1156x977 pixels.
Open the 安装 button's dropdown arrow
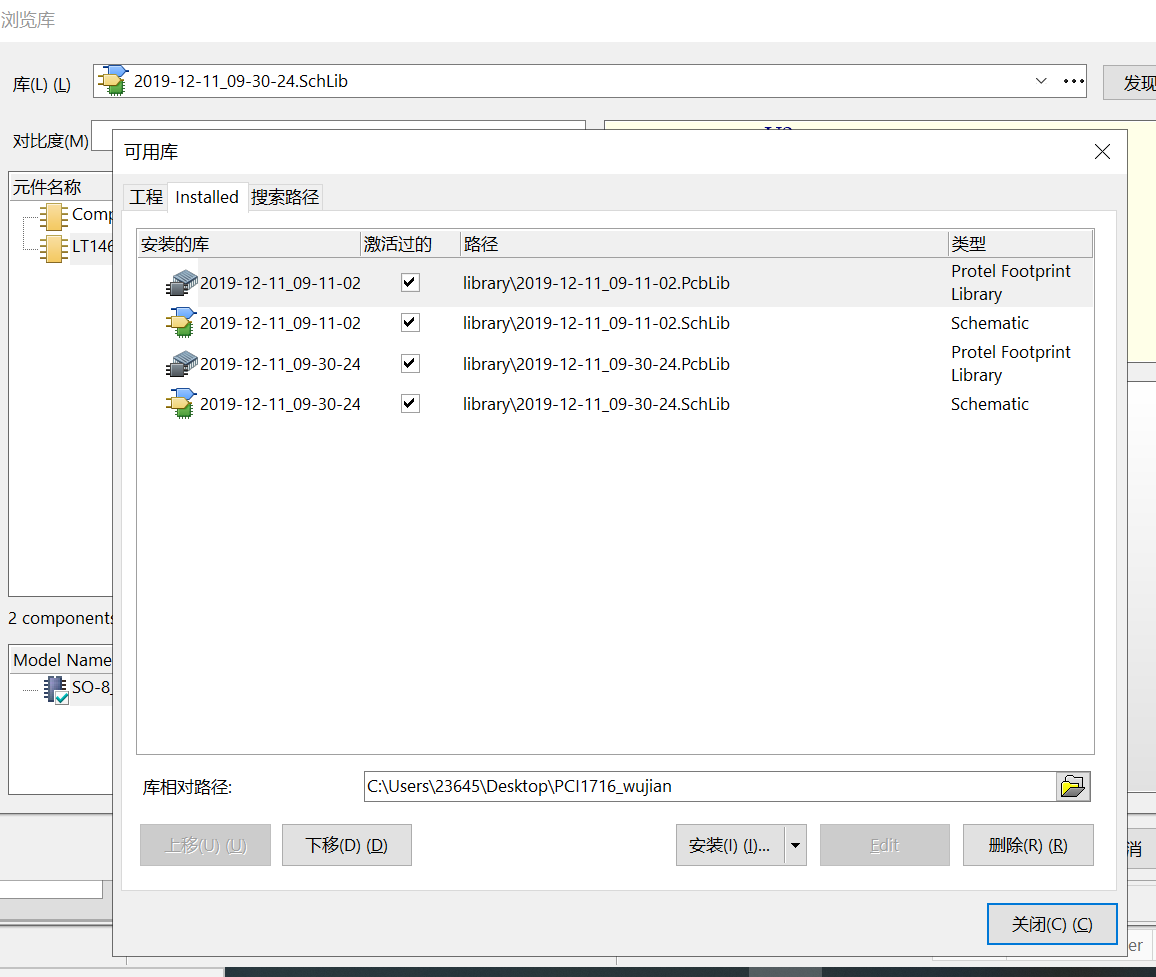[x=795, y=845]
